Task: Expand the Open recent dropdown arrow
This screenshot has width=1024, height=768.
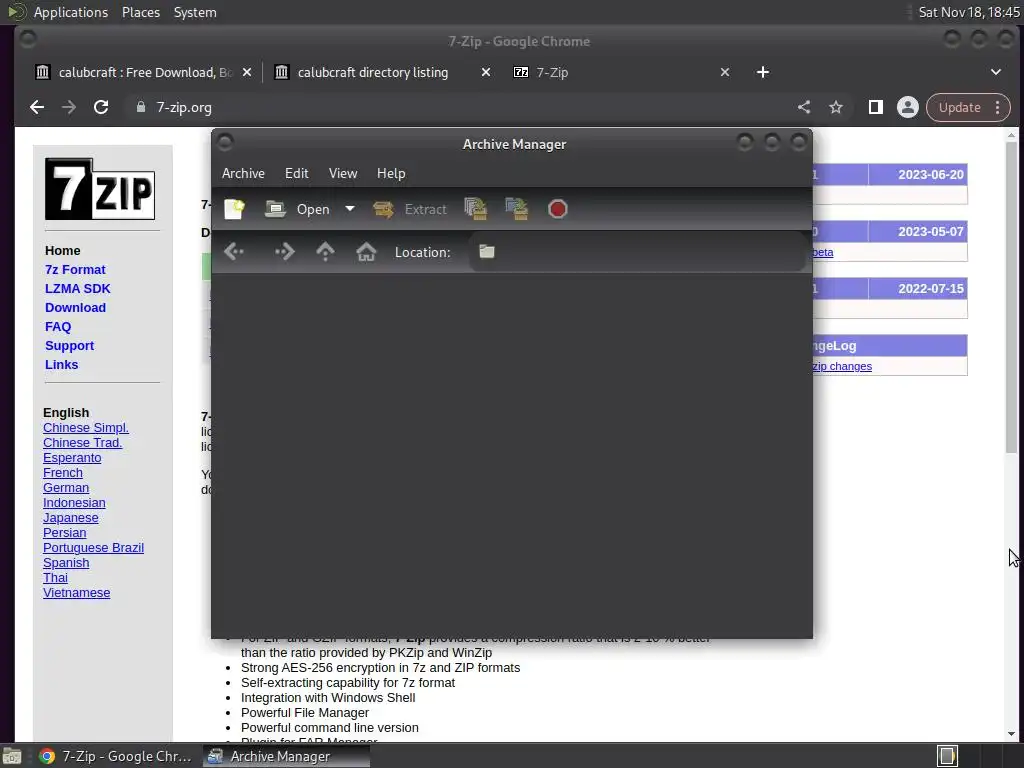Action: click(350, 209)
